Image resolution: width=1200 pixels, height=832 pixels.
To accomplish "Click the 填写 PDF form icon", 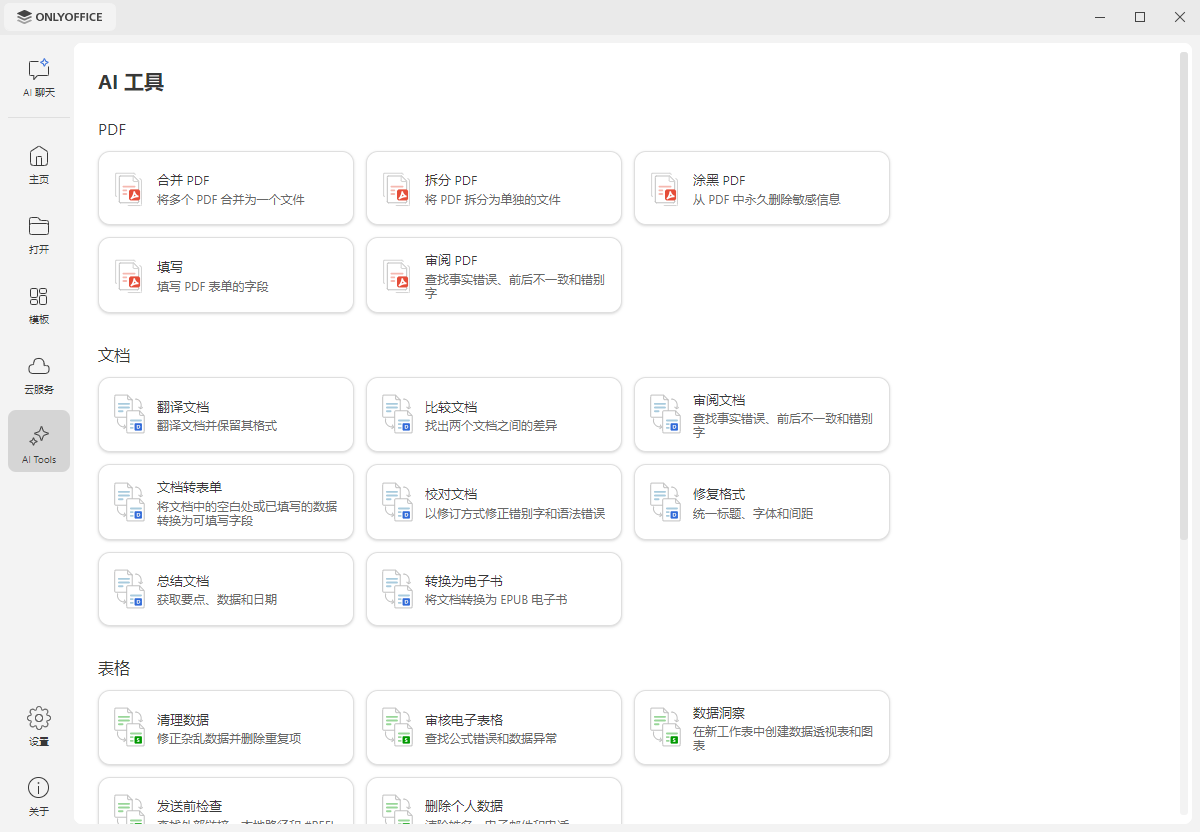I will click(129, 276).
